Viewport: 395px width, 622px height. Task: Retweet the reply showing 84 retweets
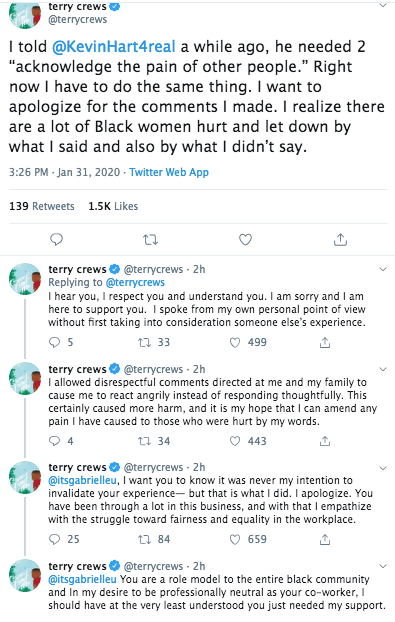tap(144, 539)
